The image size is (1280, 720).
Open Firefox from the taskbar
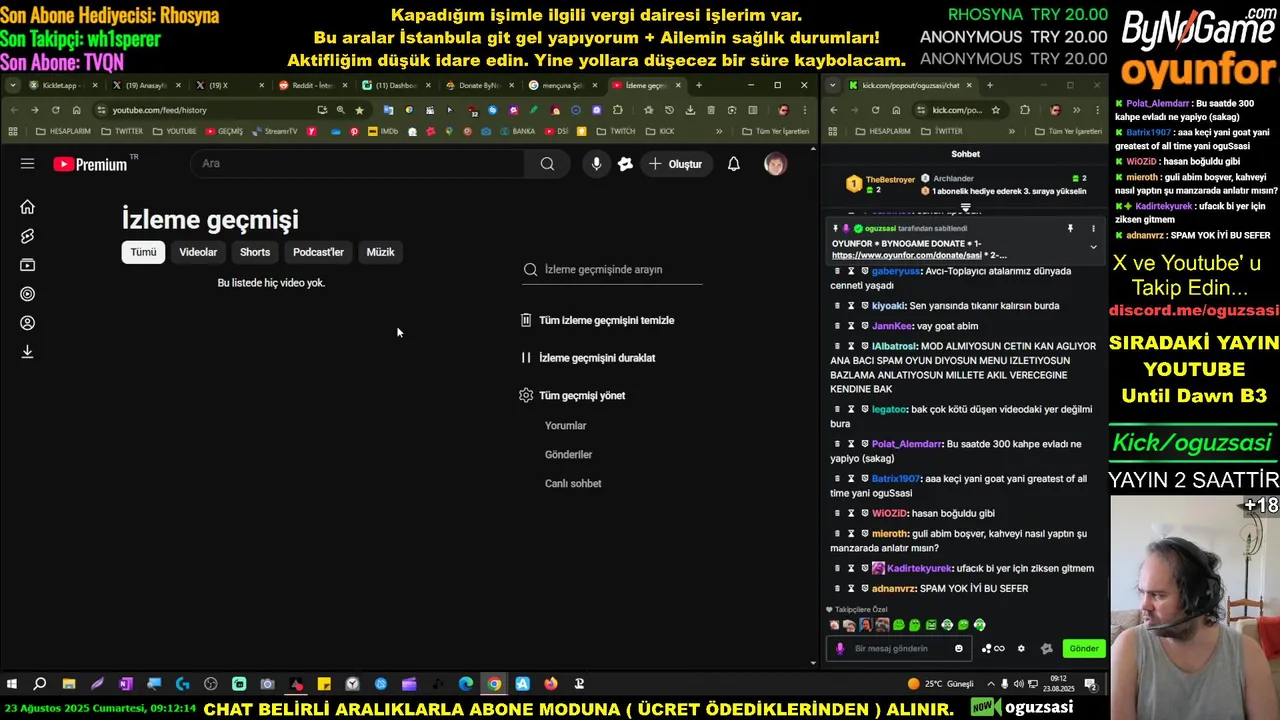click(x=551, y=685)
